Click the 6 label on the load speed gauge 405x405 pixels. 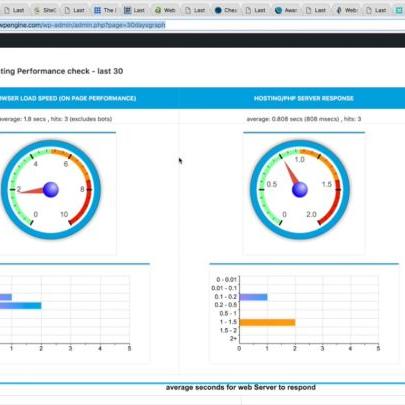[66, 164]
